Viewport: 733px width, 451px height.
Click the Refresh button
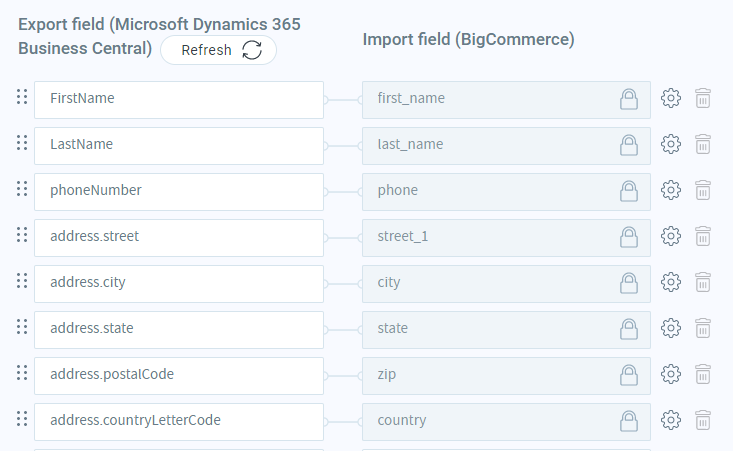[x=218, y=50]
